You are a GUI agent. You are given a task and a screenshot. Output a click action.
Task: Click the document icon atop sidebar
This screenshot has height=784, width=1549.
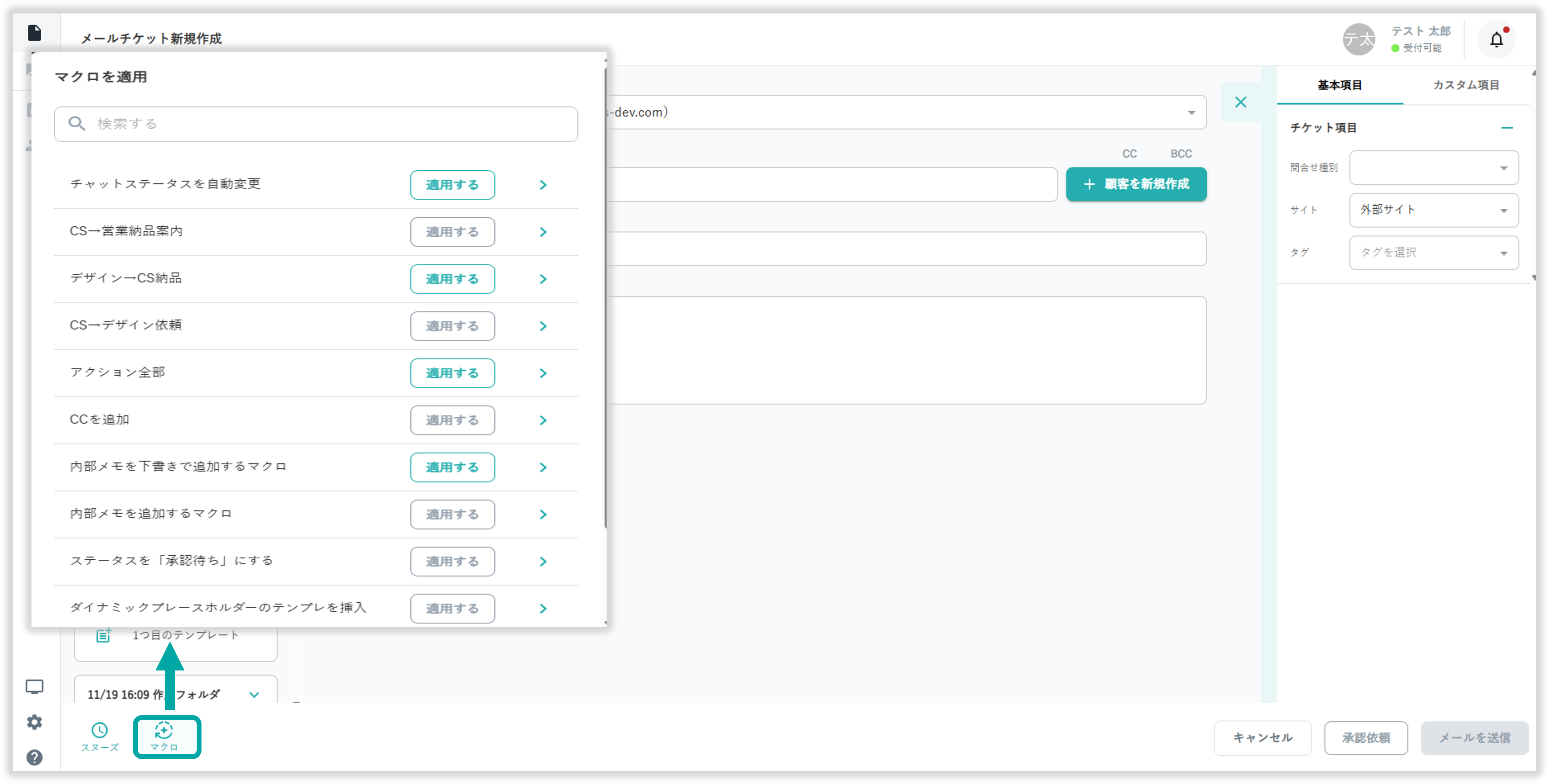click(35, 33)
